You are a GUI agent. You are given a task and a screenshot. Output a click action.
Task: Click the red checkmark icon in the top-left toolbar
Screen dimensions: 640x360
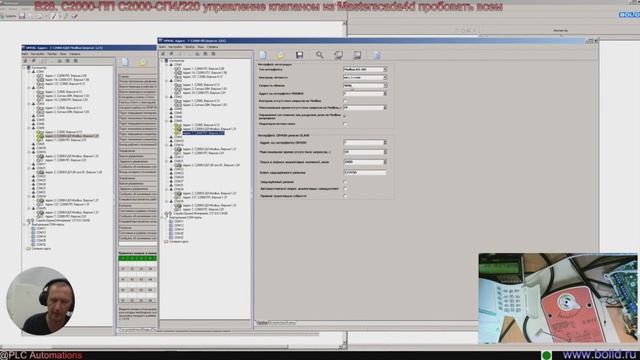click(74, 16)
